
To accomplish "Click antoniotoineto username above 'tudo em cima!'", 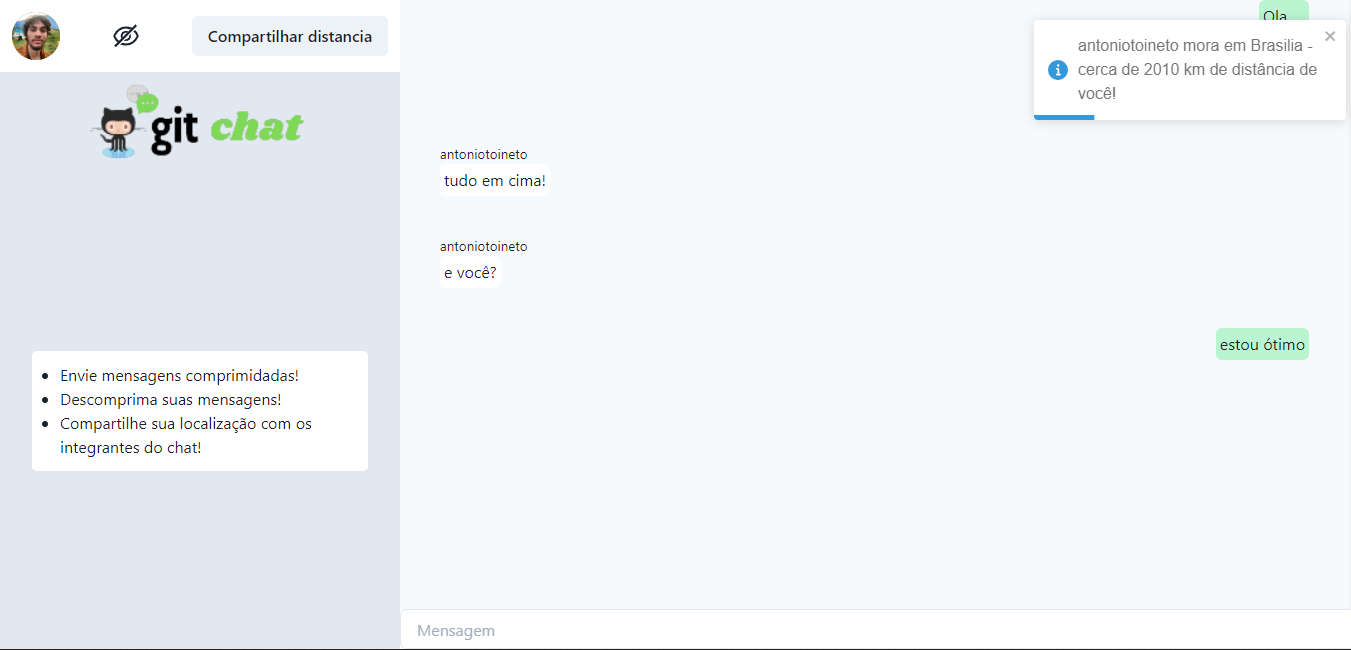I will (483, 154).
